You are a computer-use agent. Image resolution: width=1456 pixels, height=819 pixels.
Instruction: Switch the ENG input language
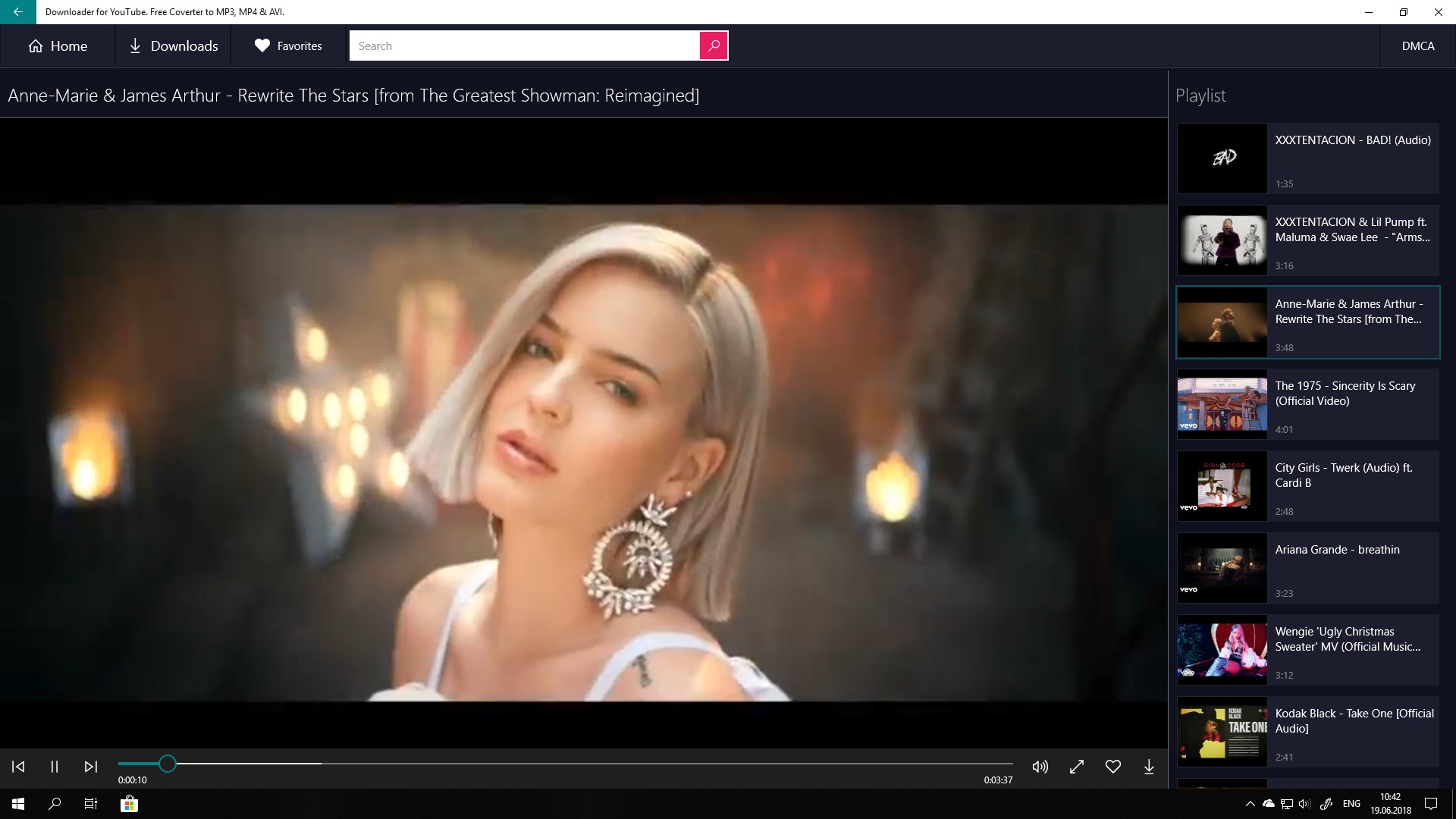pyautogui.click(x=1351, y=804)
